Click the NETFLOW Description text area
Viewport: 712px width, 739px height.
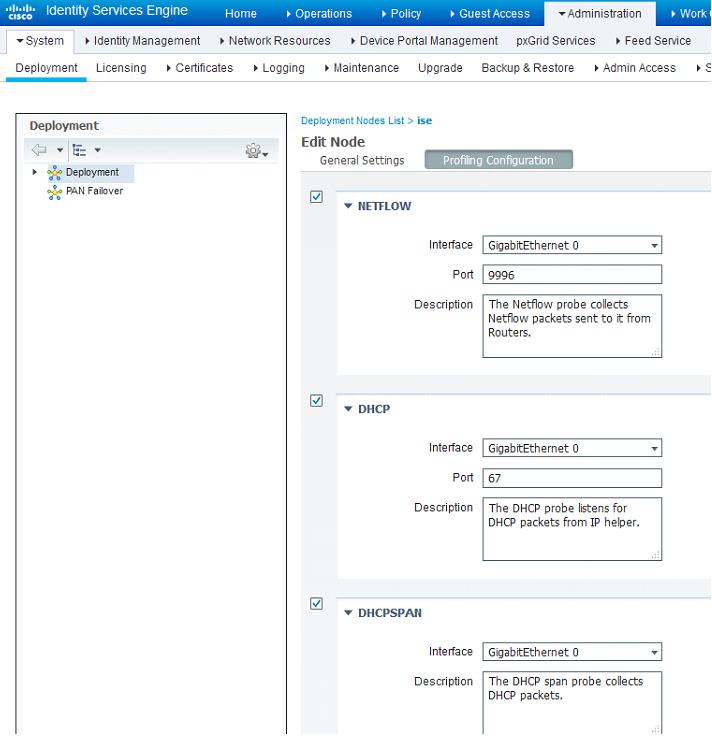click(572, 326)
